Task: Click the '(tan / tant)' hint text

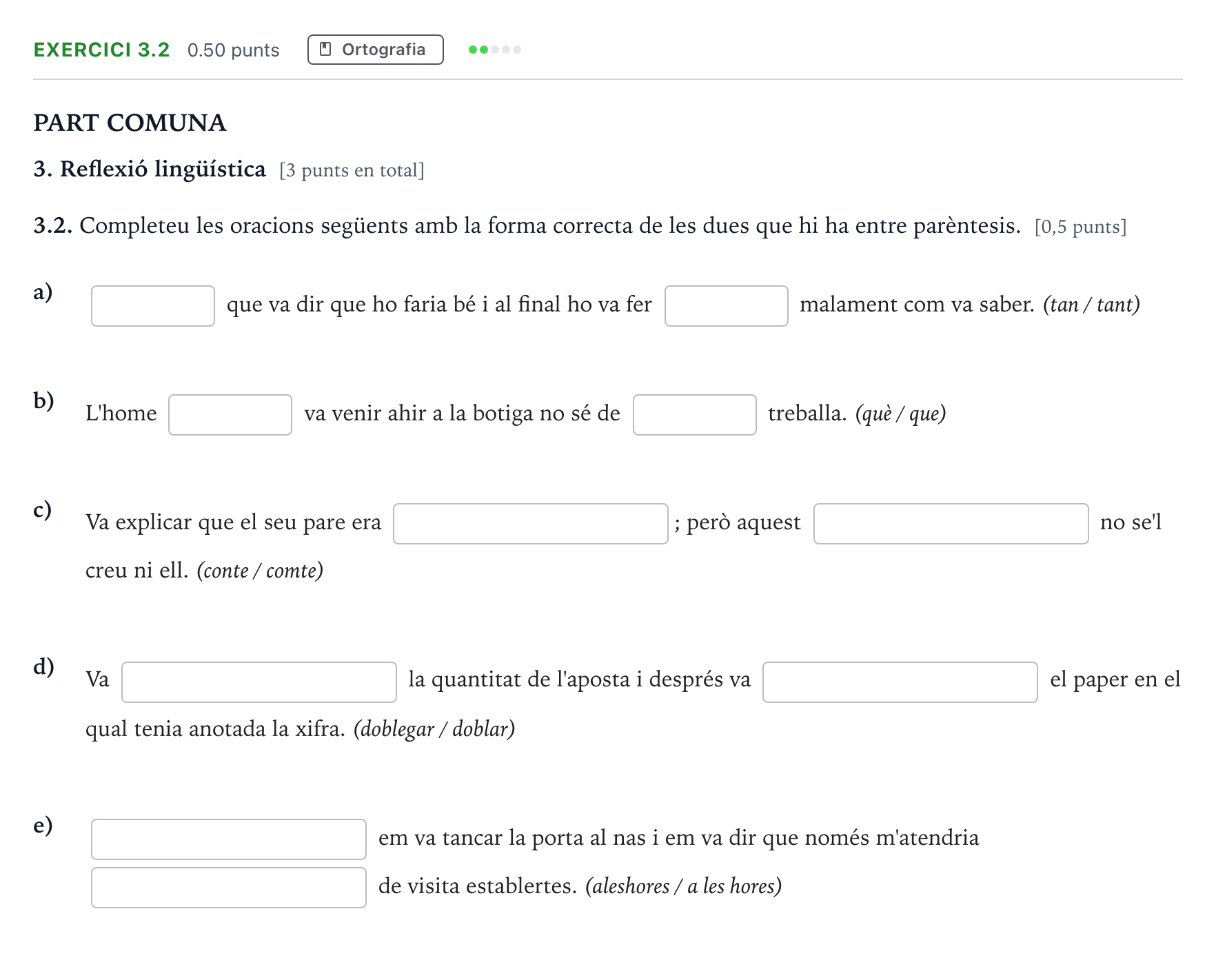Action: [1091, 305]
